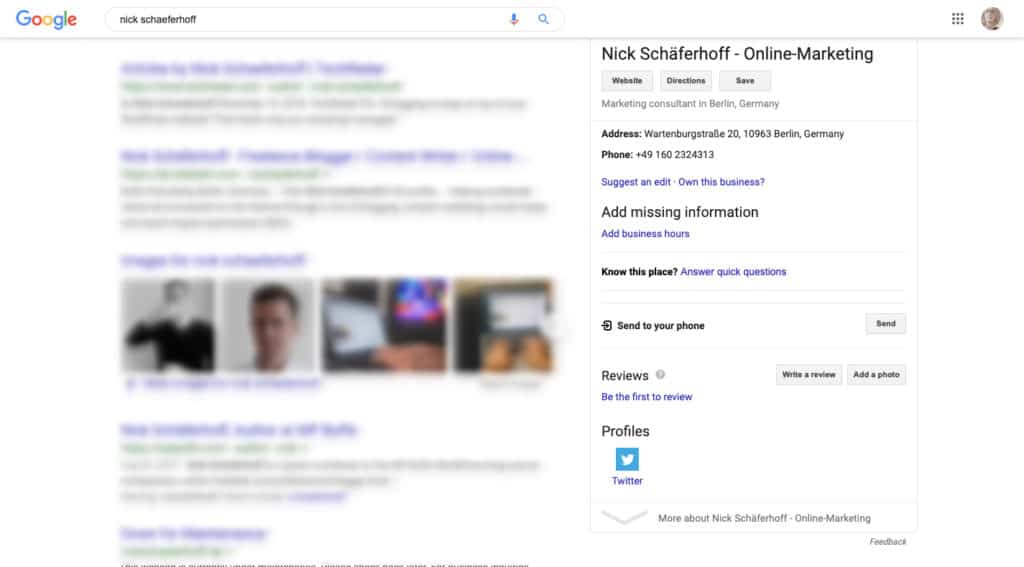The width and height of the screenshot is (1024, 567).
Task: Expand more about Nick Schäferhoff chevron
Action: [624, 517]
